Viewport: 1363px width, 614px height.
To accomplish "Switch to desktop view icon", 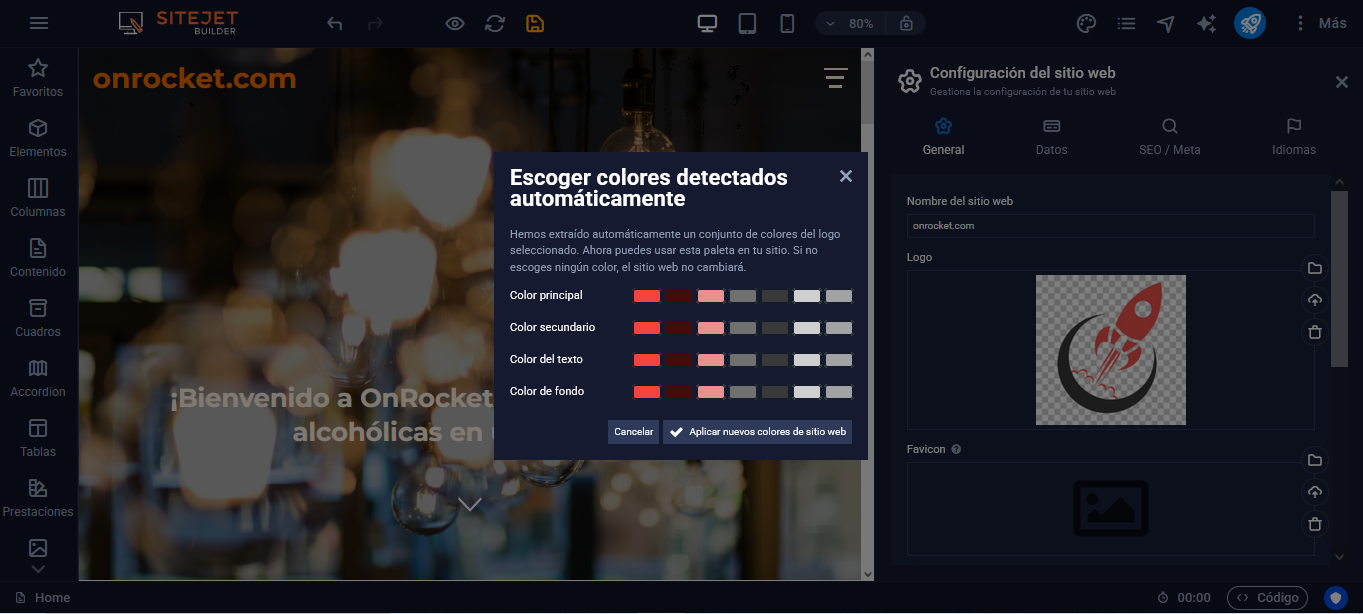I will pyautogui.click(x=708, y=23).
